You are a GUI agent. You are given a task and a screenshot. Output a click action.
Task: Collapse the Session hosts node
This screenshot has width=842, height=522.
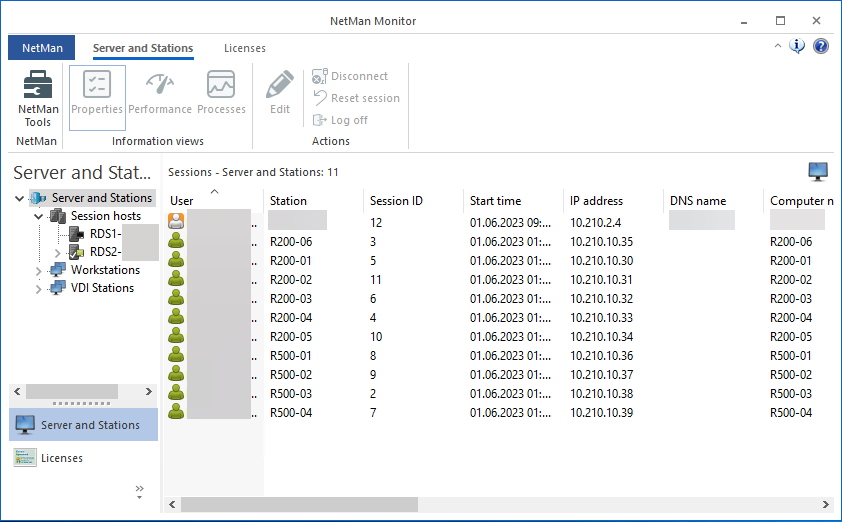(x=39, y=216)
